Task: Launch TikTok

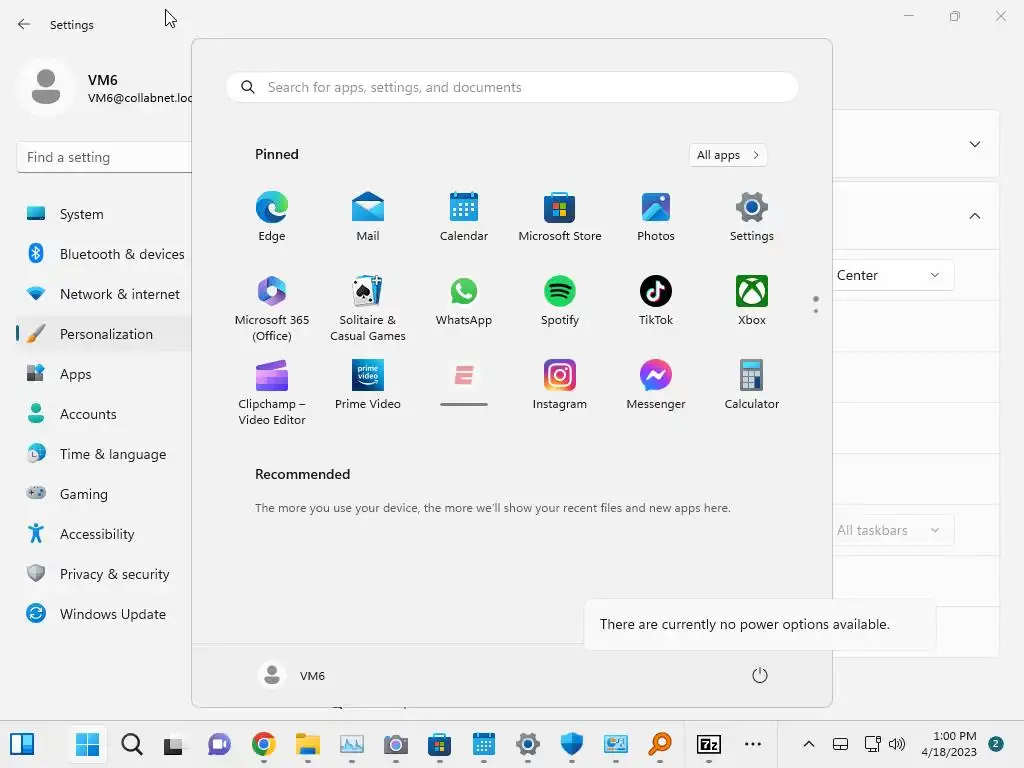Action: click(656, 301)
